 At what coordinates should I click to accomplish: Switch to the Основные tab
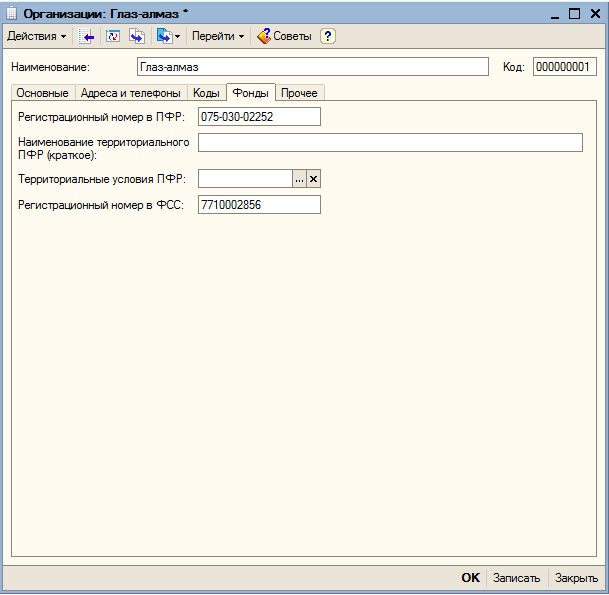click(x=42, y=93)
